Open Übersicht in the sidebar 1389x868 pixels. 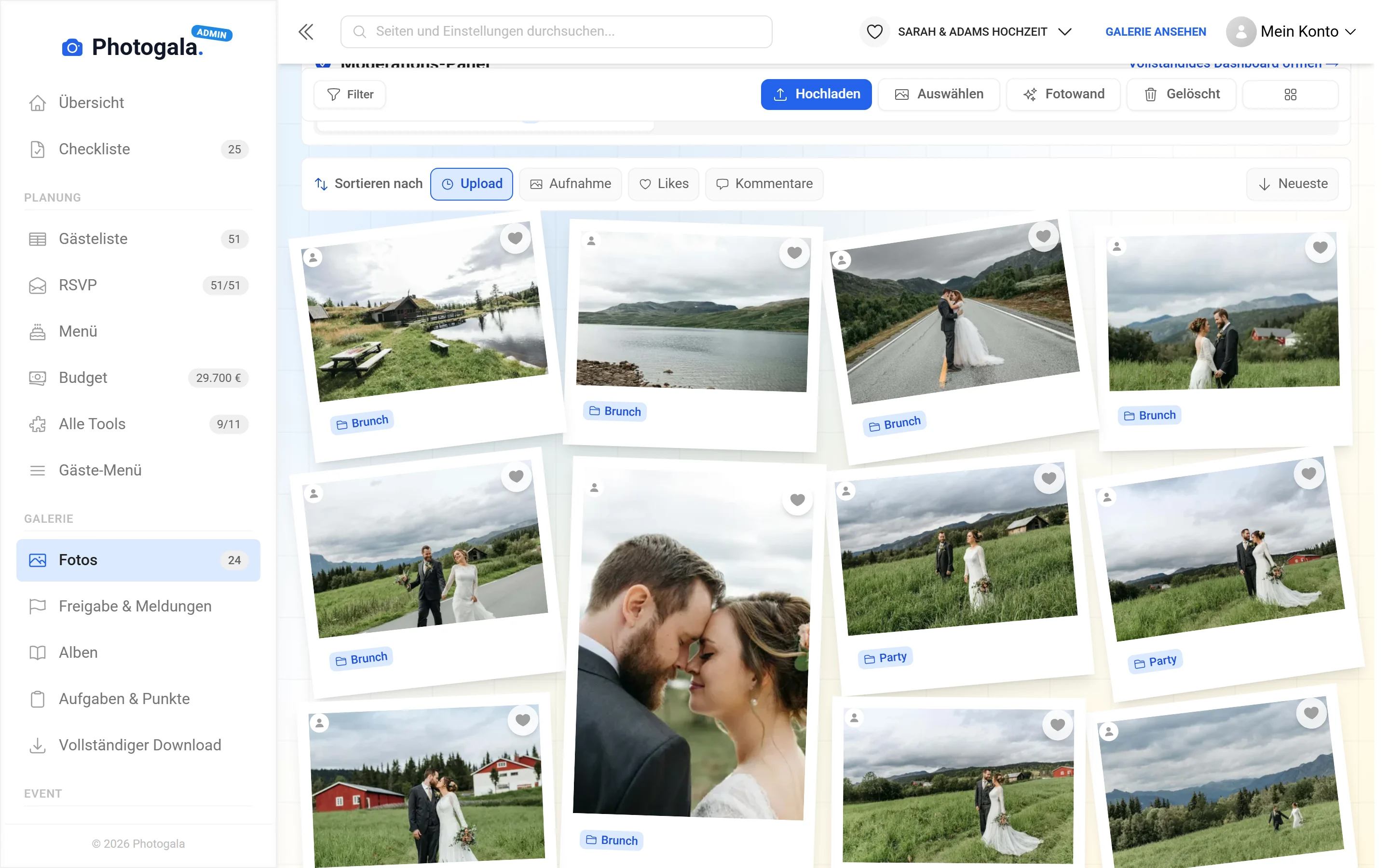click(138, 103)
